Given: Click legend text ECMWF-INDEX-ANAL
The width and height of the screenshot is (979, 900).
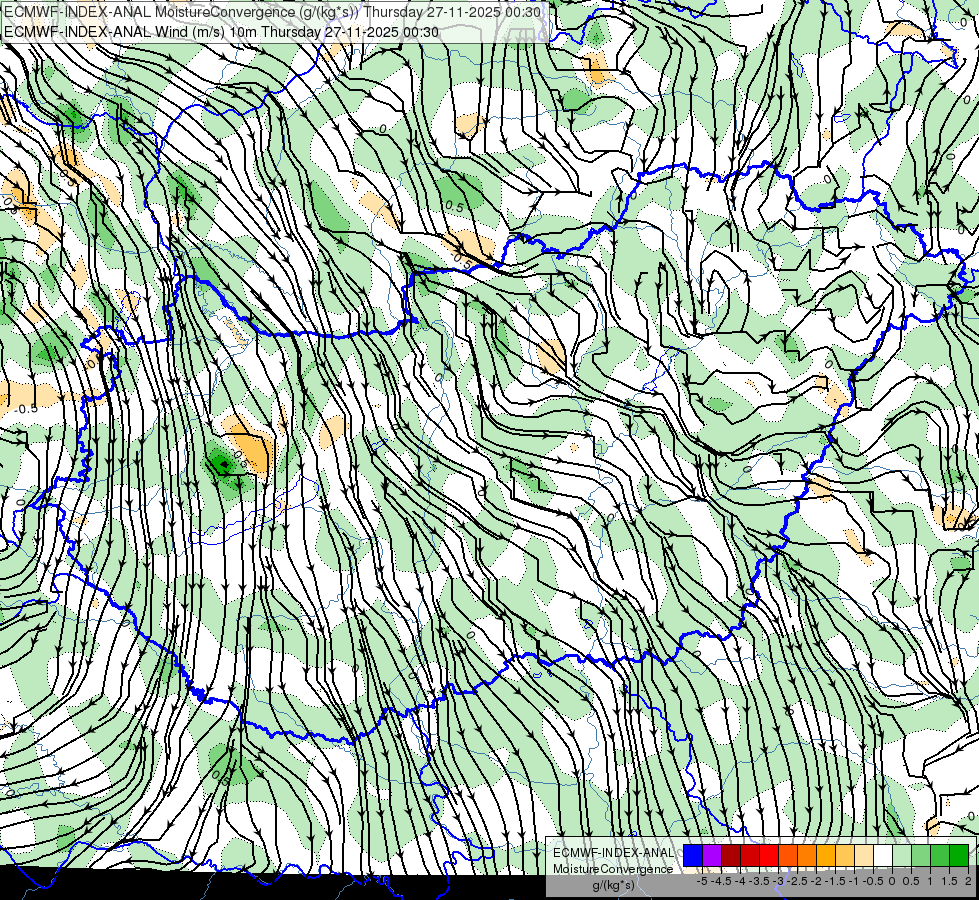Looking at the screenshot, I should 613,853.
